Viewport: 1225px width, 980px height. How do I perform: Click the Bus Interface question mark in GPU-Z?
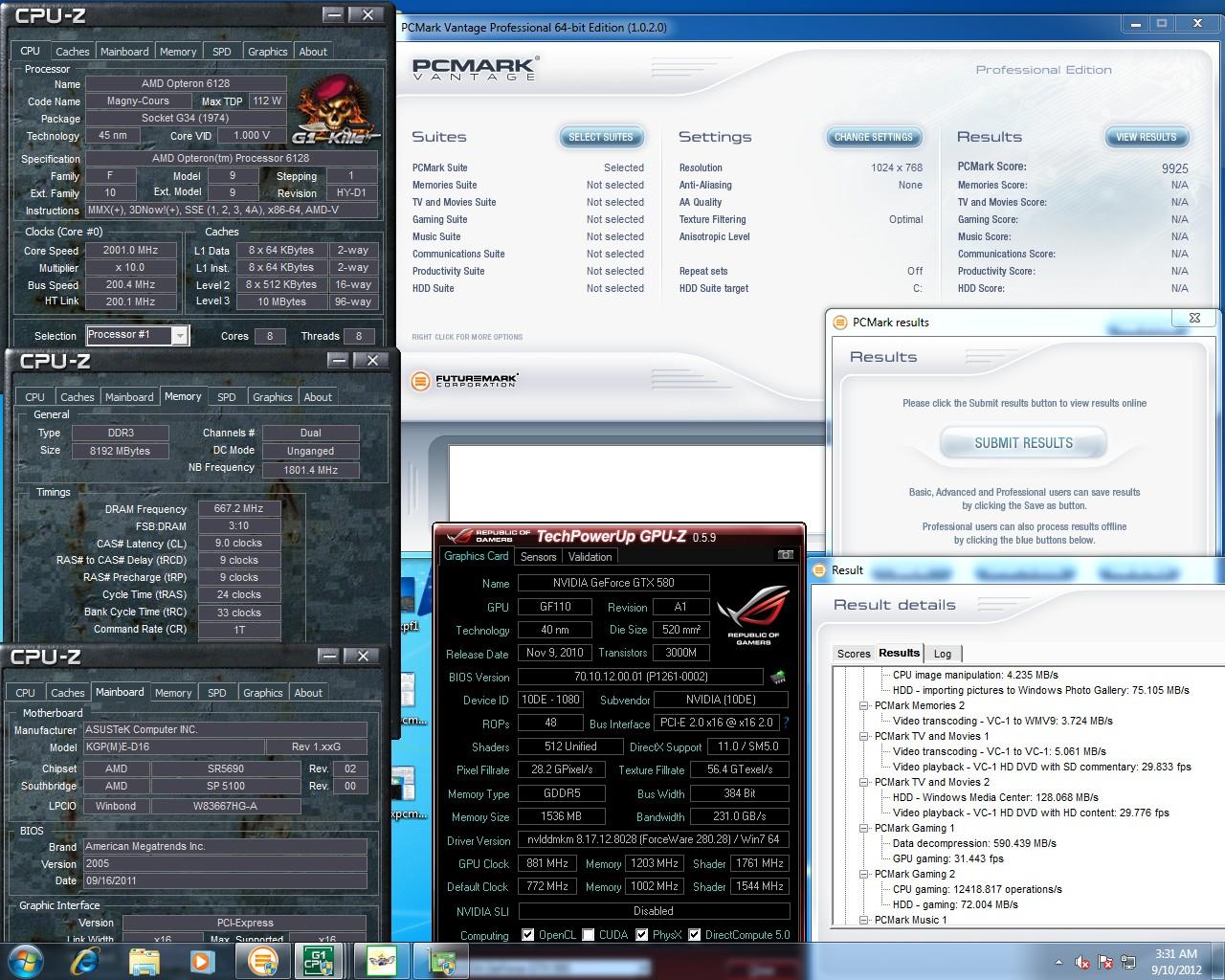coord(787,724)
